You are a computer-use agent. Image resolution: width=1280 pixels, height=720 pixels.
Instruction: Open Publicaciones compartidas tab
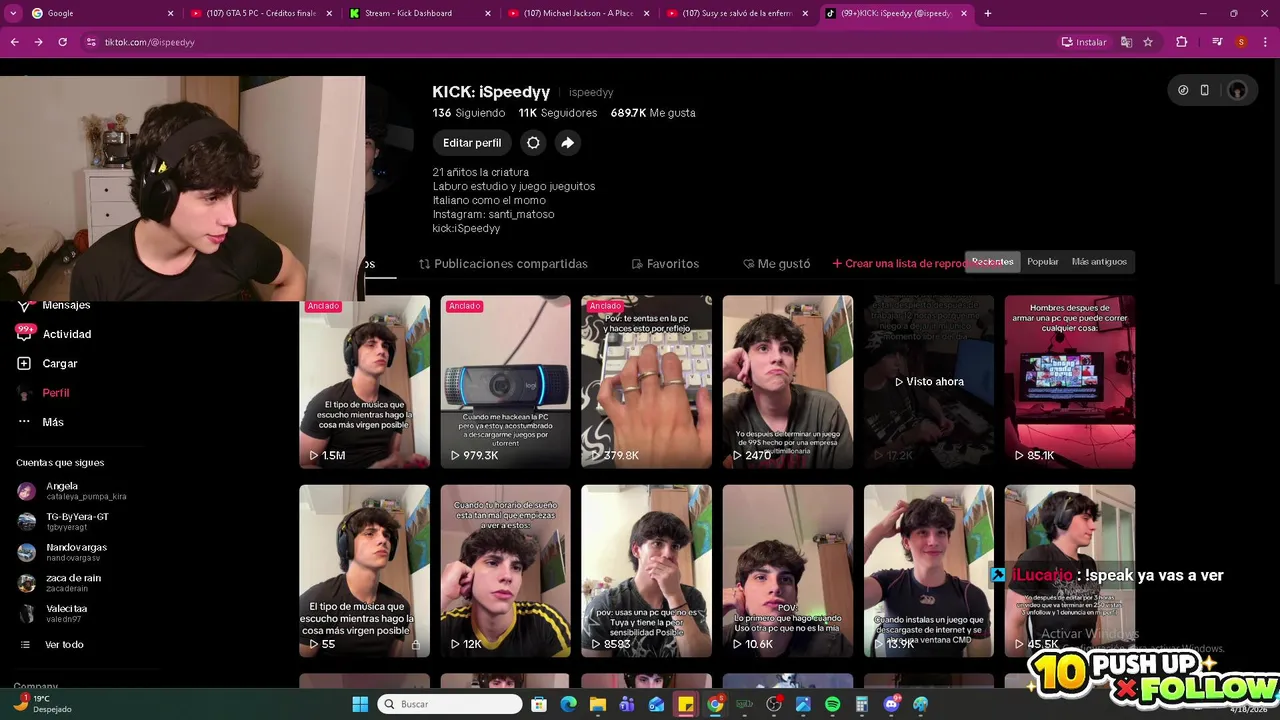coord(503,264)
